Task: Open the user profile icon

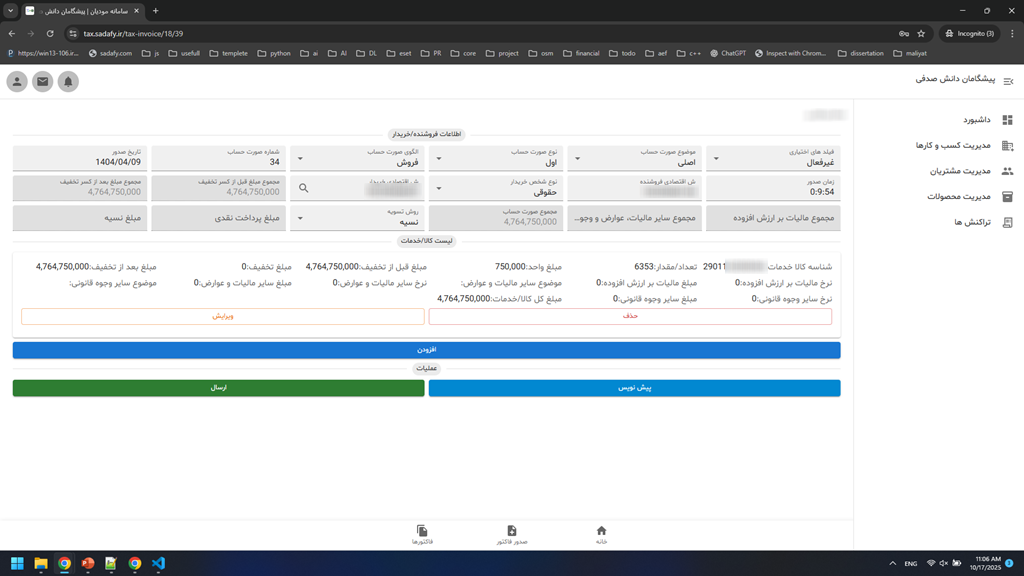Action: 17,82
